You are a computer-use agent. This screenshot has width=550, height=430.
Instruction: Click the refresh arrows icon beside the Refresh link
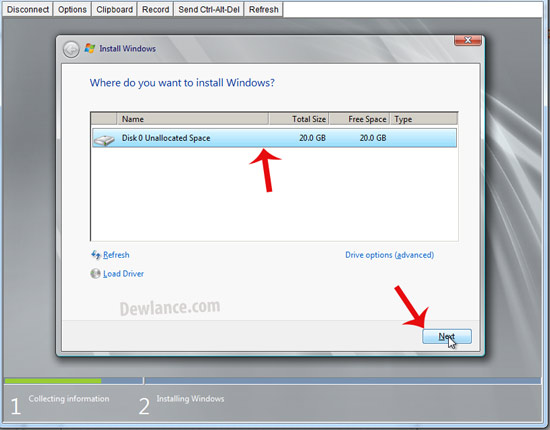(96, 255)
